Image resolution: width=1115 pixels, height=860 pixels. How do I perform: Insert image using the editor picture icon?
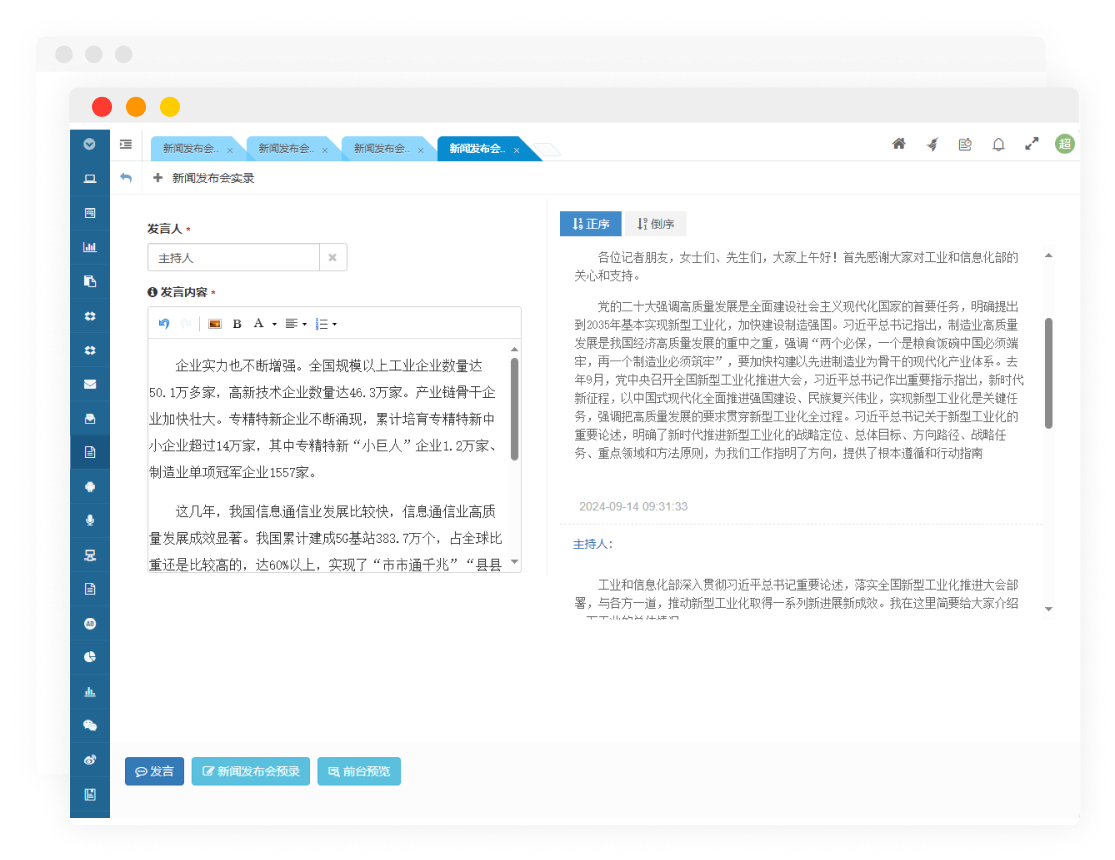(214, 324)
